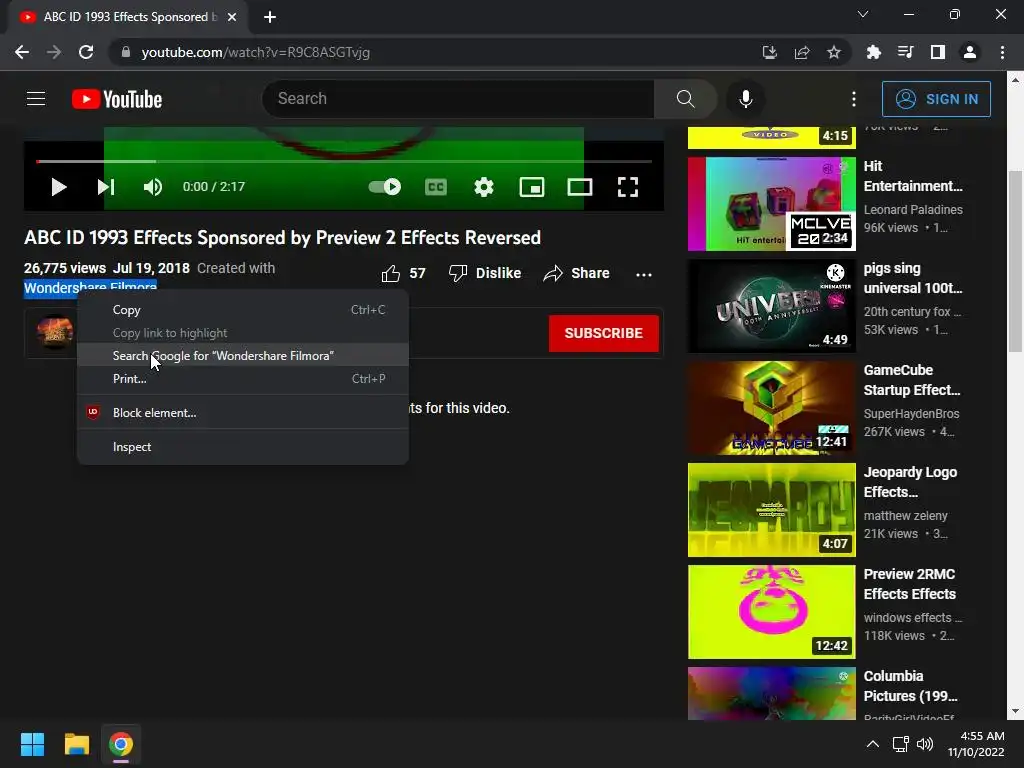
Task: Click the search magnifier button
Action: (685, 99)
